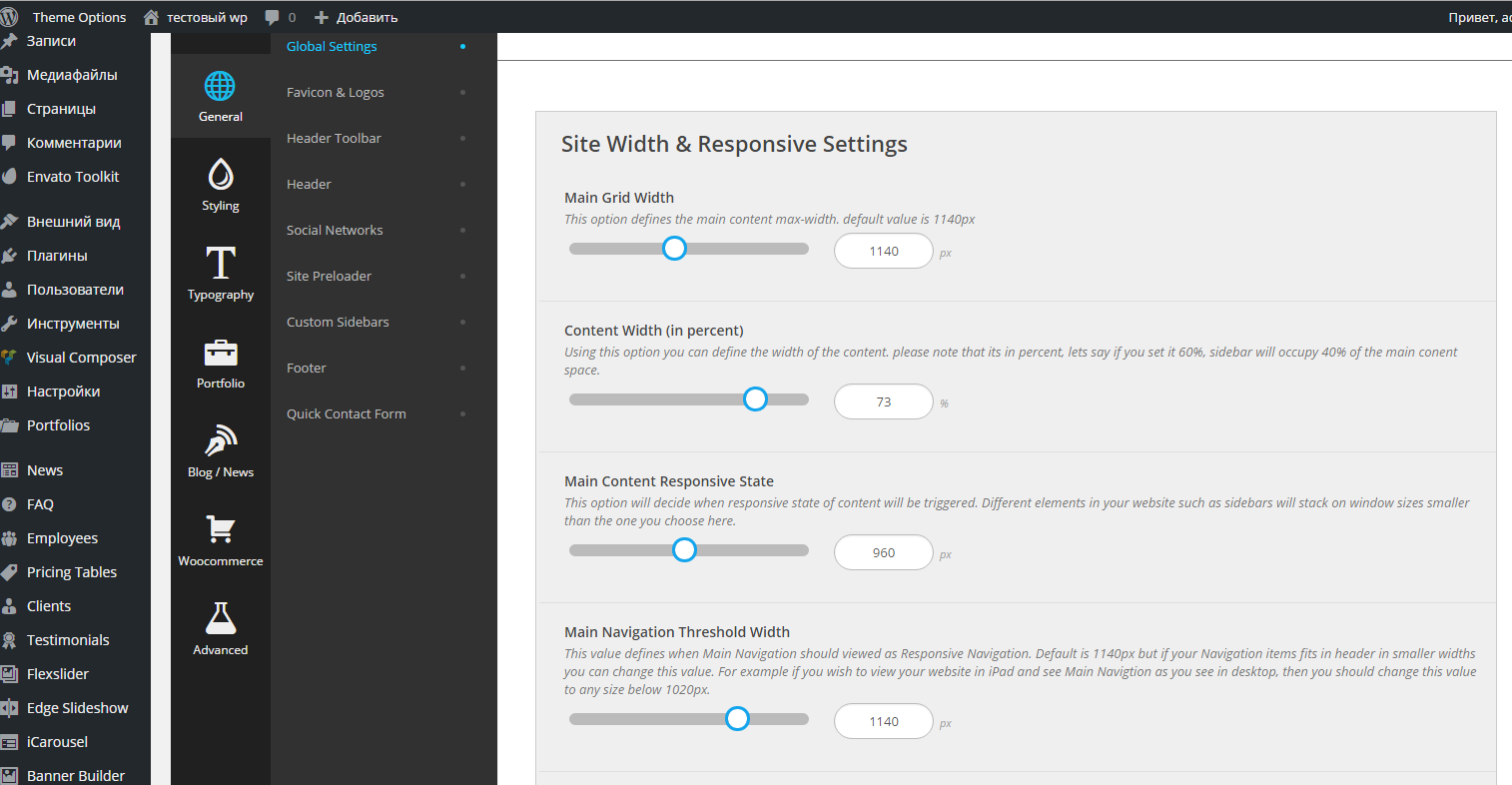
Task: Open Portfolio briefcase icon section
Action: (x=220, y=353)
